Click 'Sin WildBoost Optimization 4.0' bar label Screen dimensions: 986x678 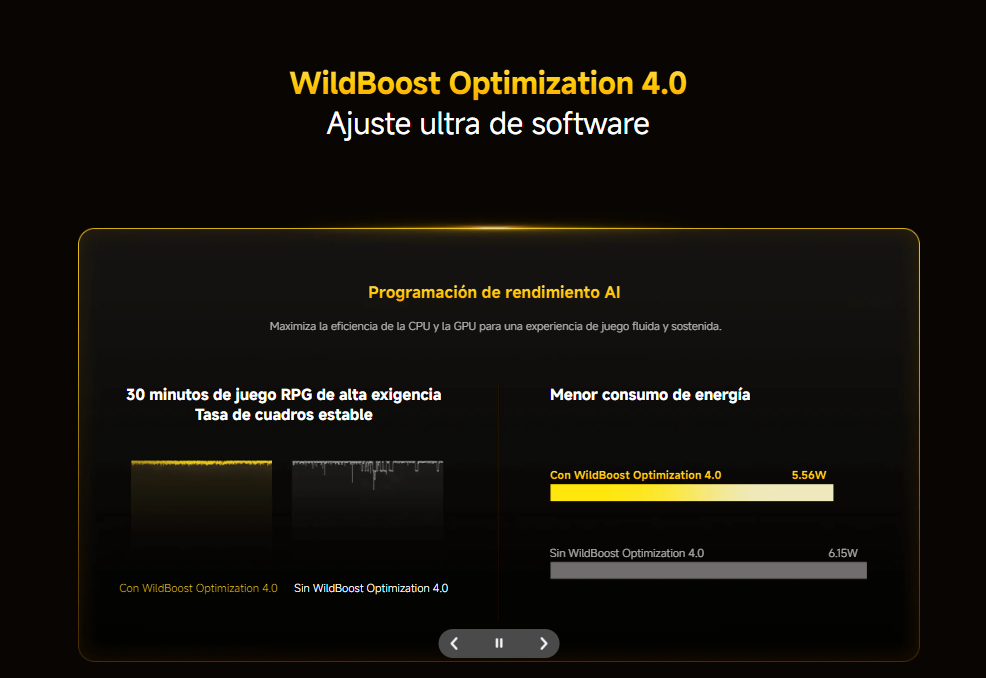pyautogui.click(x=627, y=553)
